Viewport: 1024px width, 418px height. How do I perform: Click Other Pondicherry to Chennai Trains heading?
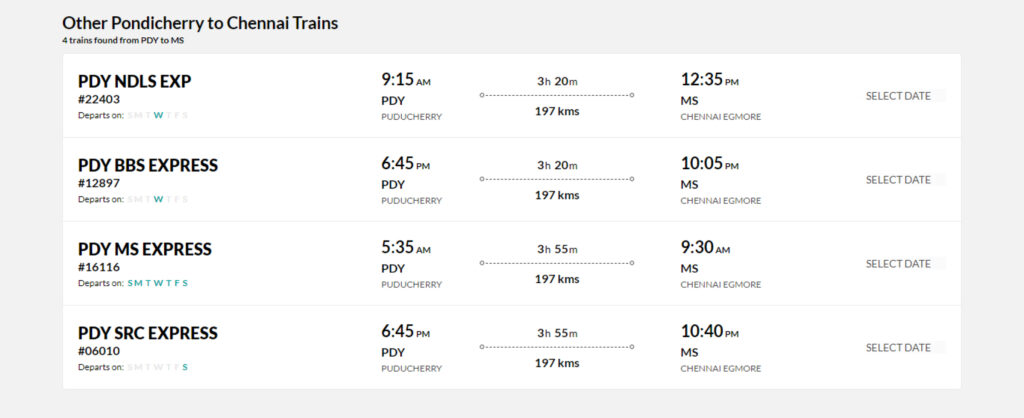point(200,23)
